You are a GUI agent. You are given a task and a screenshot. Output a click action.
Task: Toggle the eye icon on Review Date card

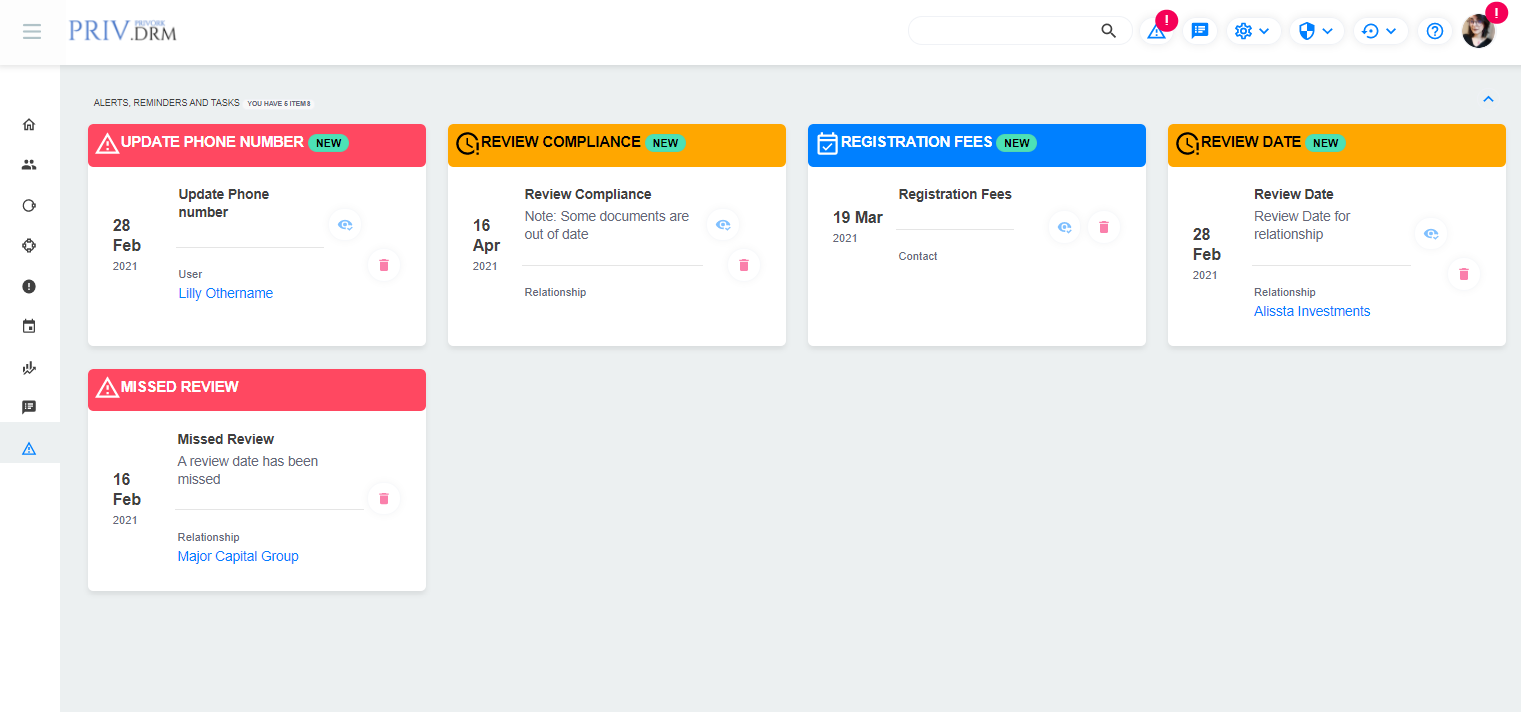(x=1431, y=234)
